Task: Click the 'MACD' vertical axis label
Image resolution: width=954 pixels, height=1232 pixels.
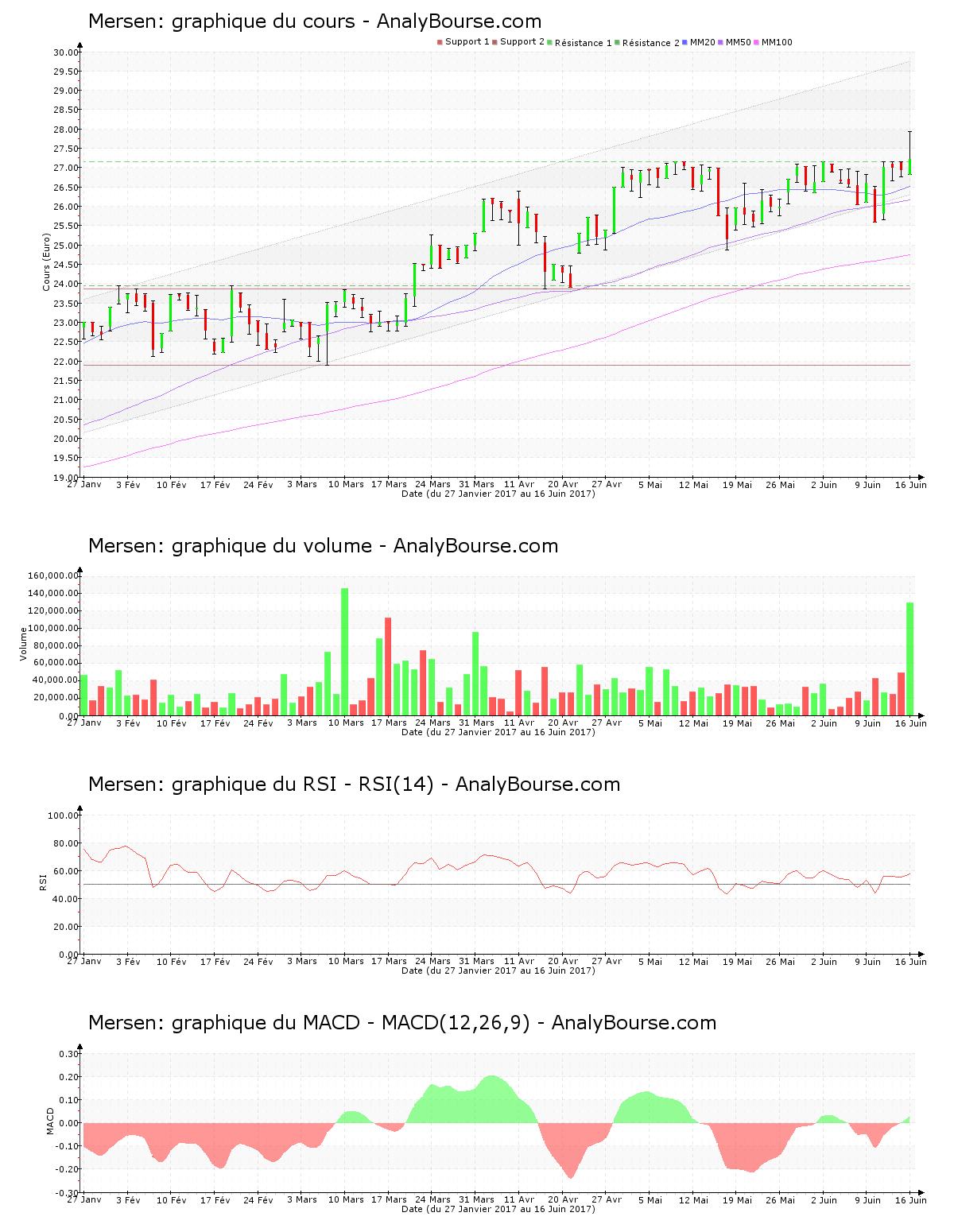Action: [50, 1121]
